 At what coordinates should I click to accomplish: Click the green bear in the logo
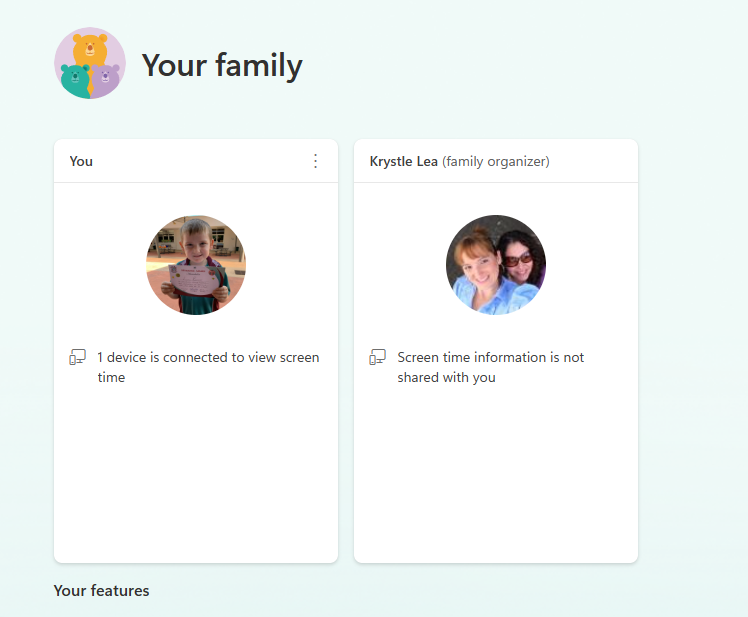(75, 80)
